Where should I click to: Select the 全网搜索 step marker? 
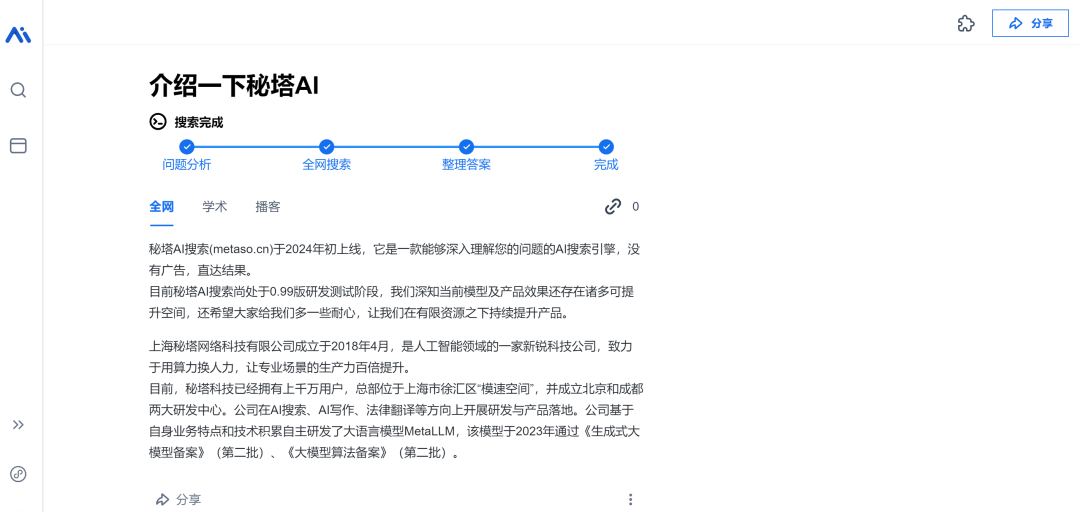tap(326, 147)
